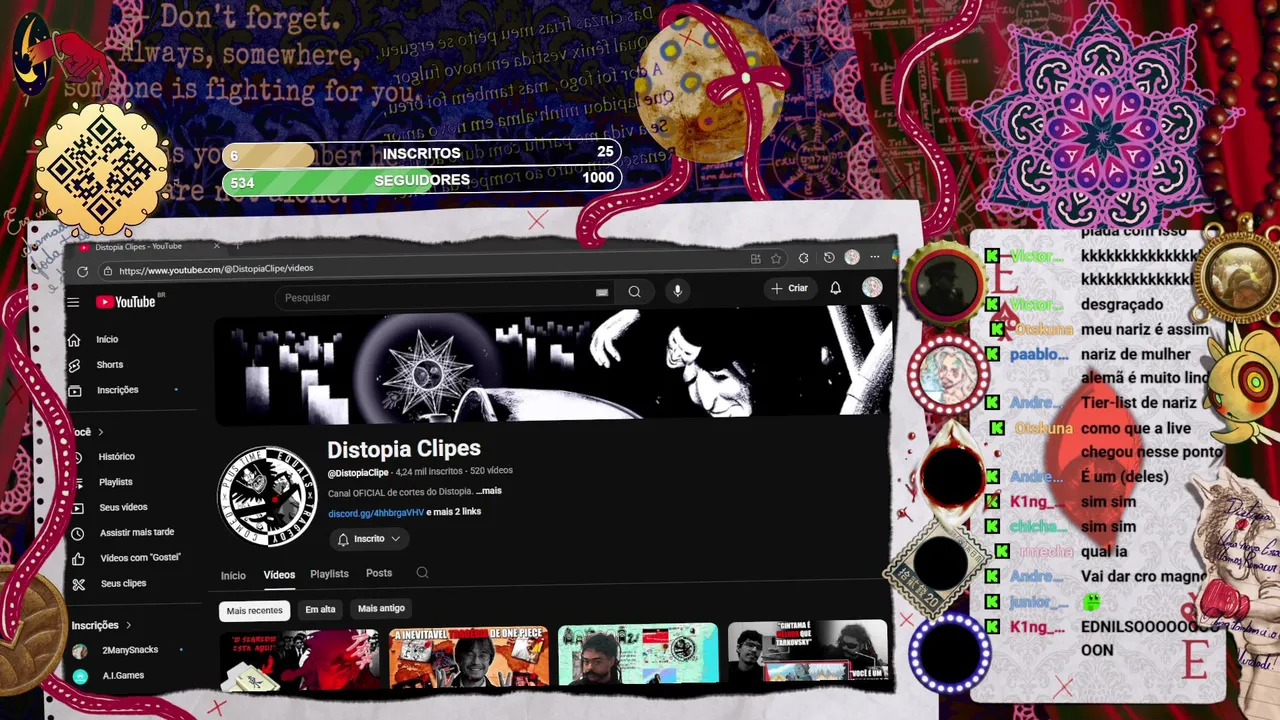Open the Distopia Clipes channel avatar
This screenshot has height=720, width=1280.
pyautogui.click(x=267, y=496)
